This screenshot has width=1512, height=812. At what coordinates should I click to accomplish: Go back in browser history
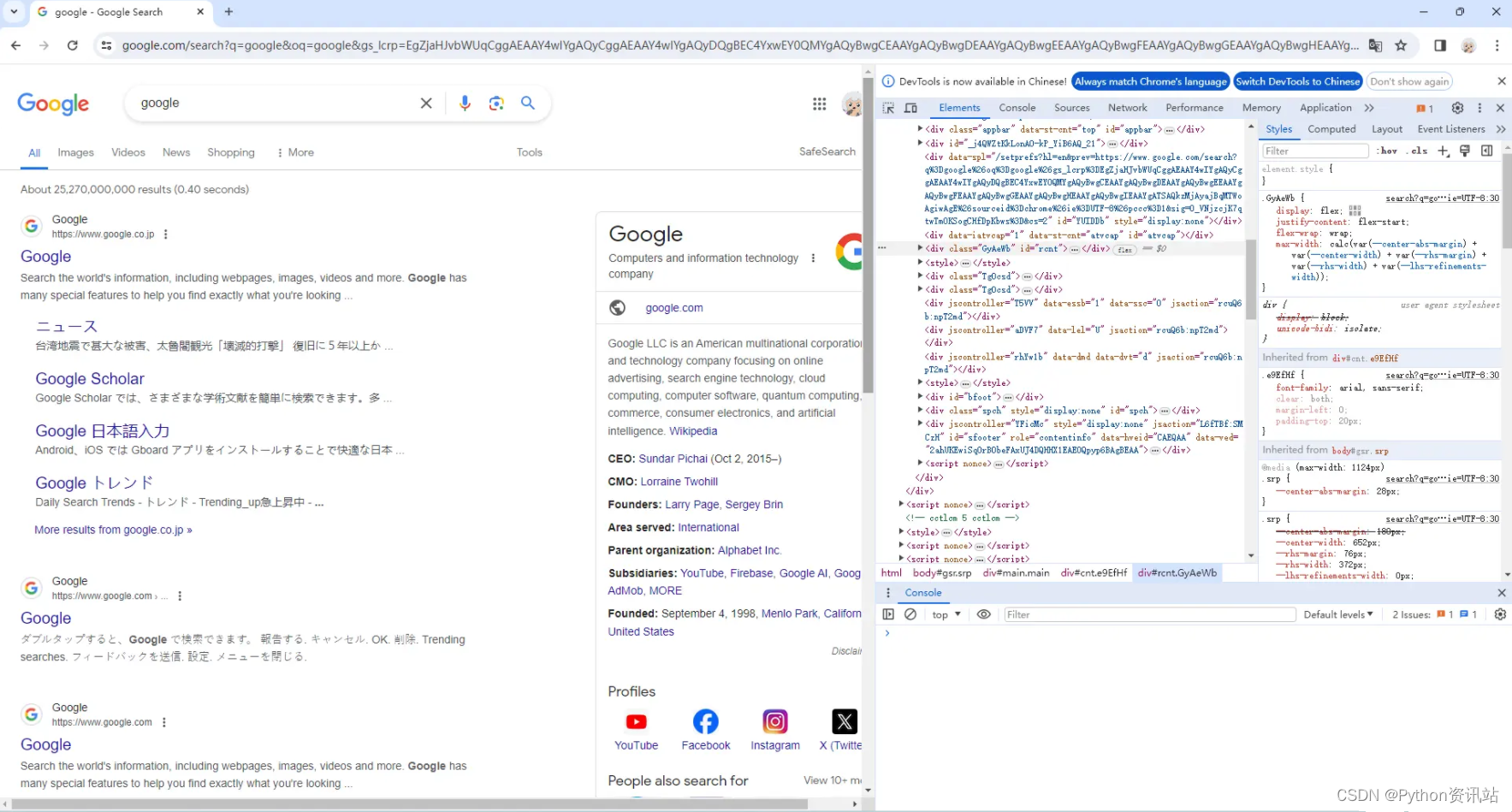16,45
